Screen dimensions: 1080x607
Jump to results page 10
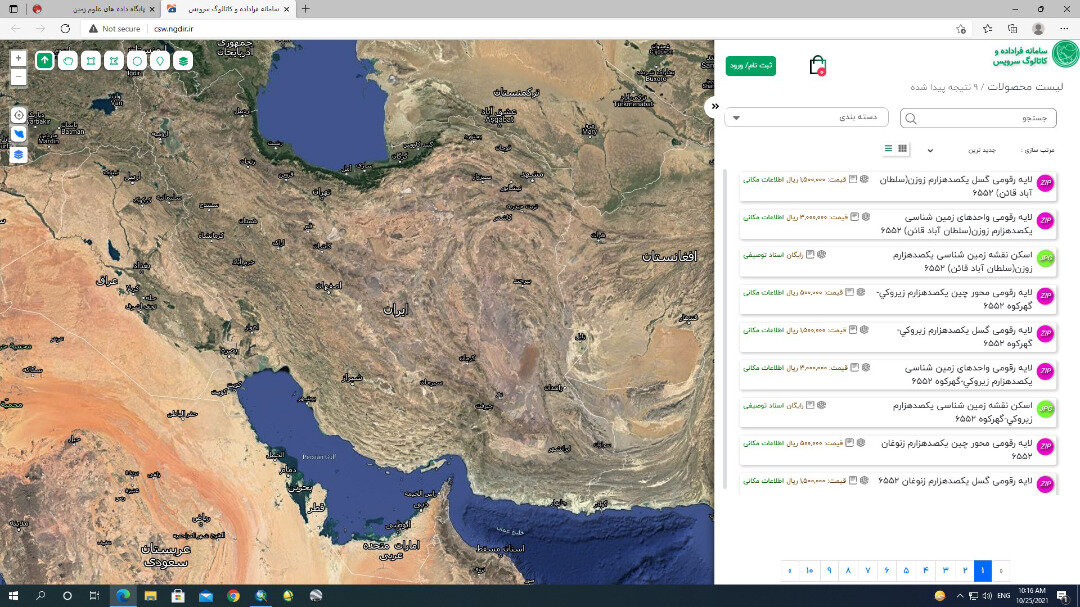809,571
